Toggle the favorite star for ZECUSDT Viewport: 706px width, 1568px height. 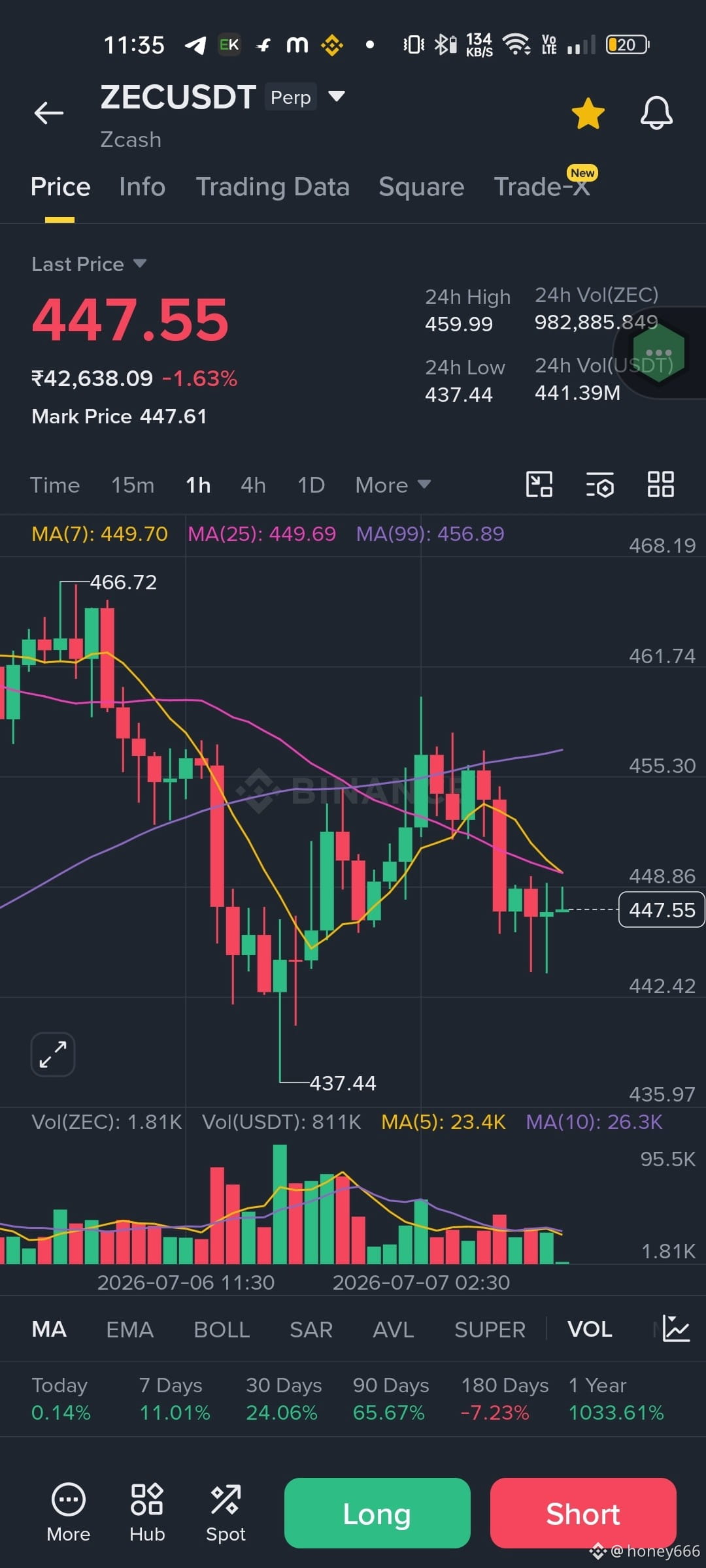point(588,114)
